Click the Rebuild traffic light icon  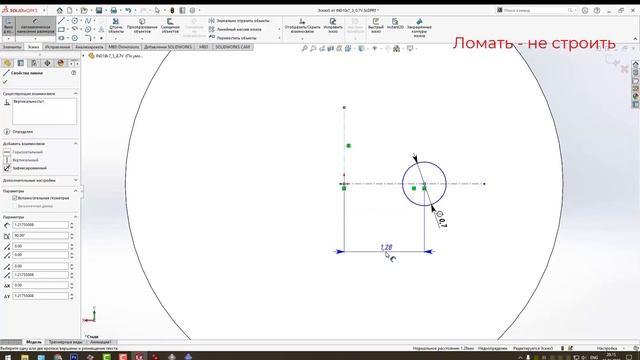pyautogui.click(x=172, y=10)
